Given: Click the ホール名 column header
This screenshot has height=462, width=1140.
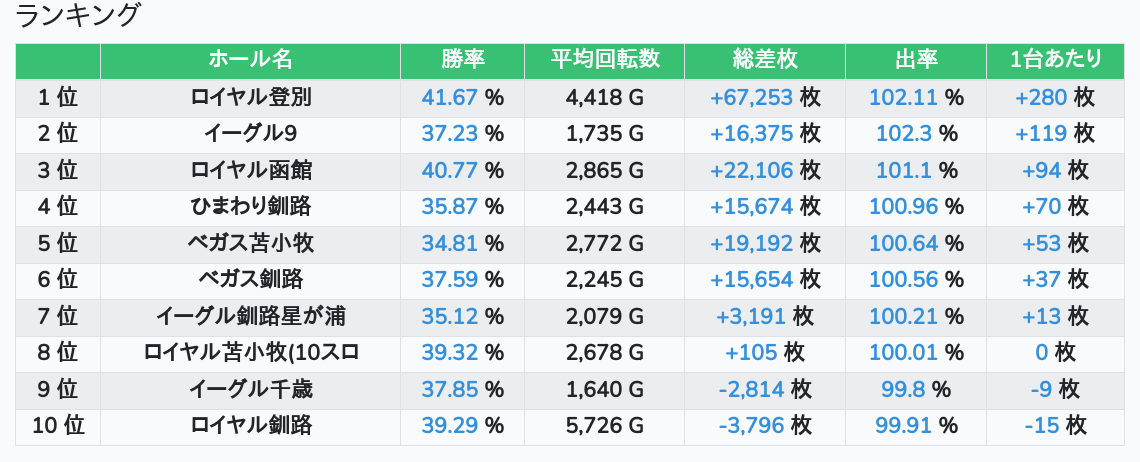Looking at the screenshot, I should tap(250, 60).
